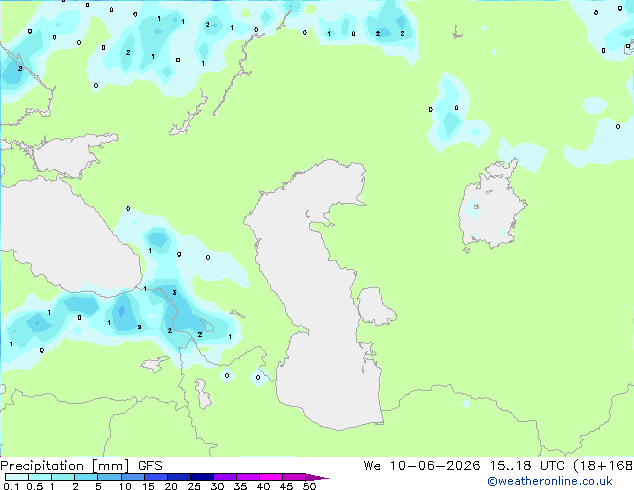634x490 pixels.
Task: Click the '50' legend scale label
Action: [x=309, y=486]
